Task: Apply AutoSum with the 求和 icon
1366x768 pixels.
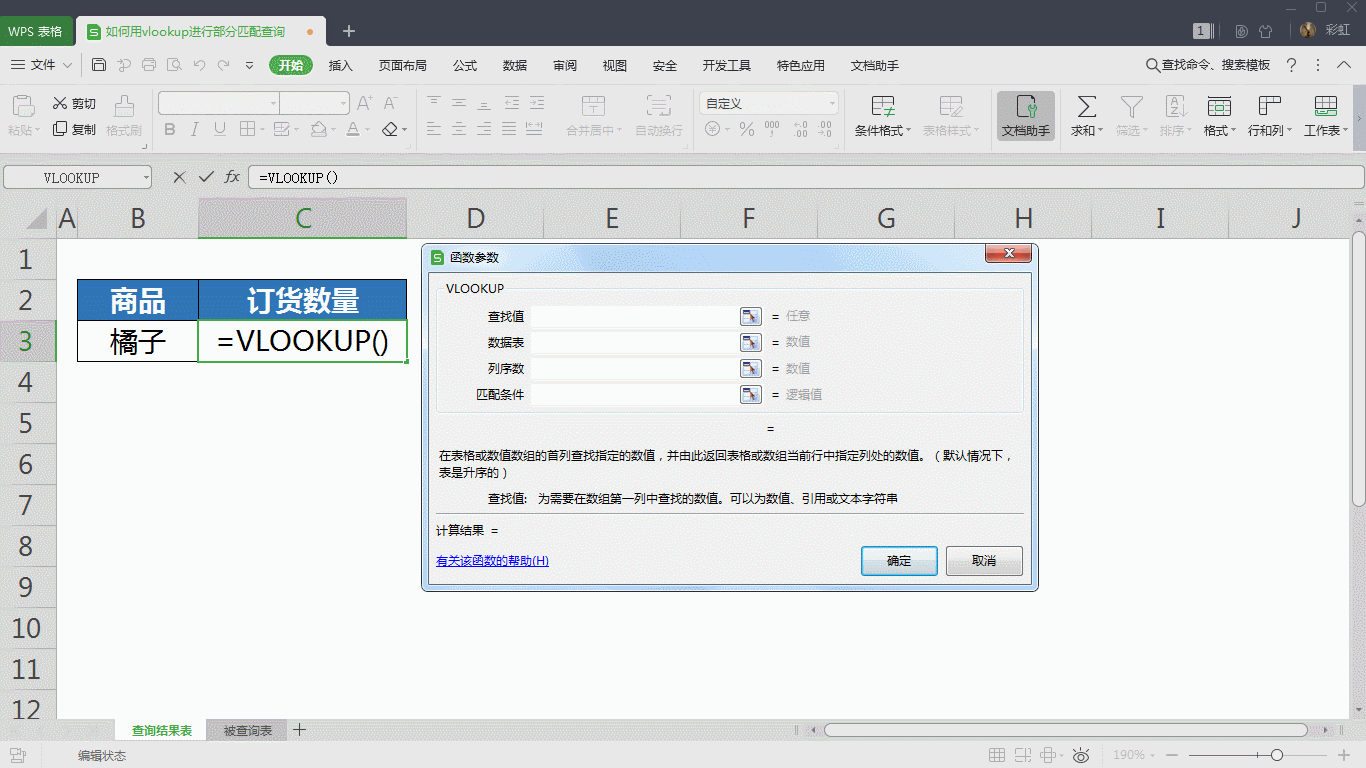Action: [x=1085, y=110]
